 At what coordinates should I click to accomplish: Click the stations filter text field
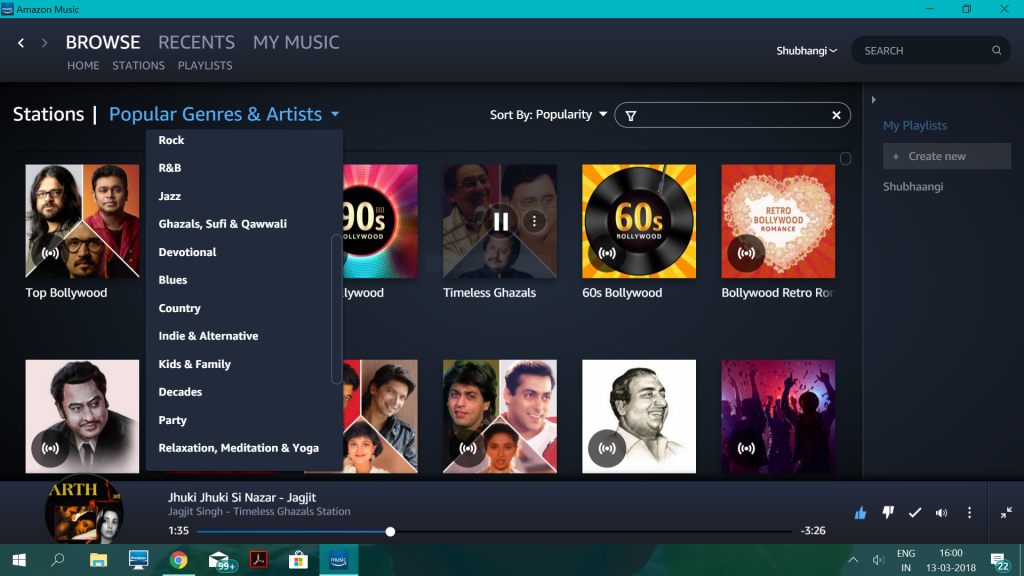click(x=731, y=115)
